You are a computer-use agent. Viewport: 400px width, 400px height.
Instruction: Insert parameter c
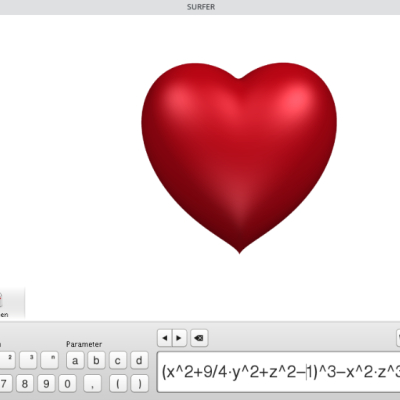(x=118, y=360)
